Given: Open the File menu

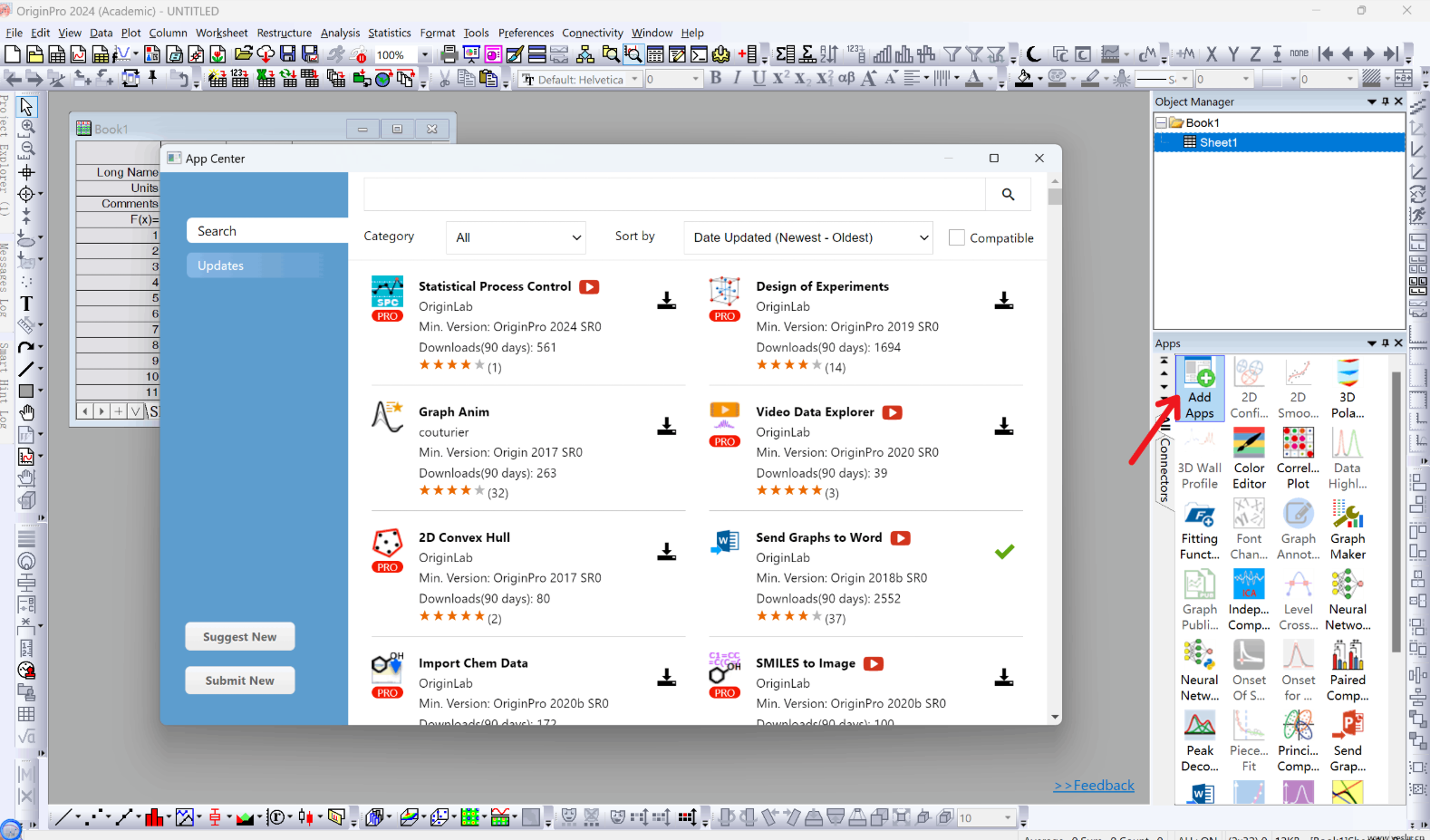Looking at the screenshot, I should tap(14, 33).
